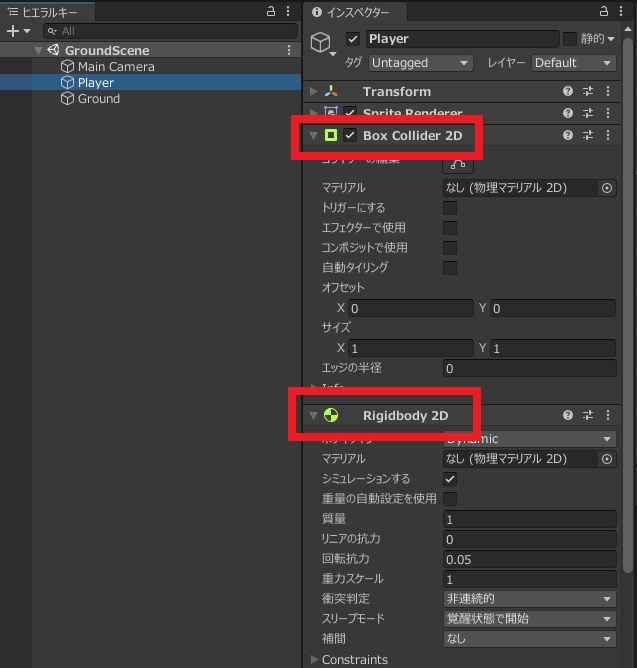Open the Untagged tag dropdown
The height and width of the screenshot is (668, 637).
point(421,63)
